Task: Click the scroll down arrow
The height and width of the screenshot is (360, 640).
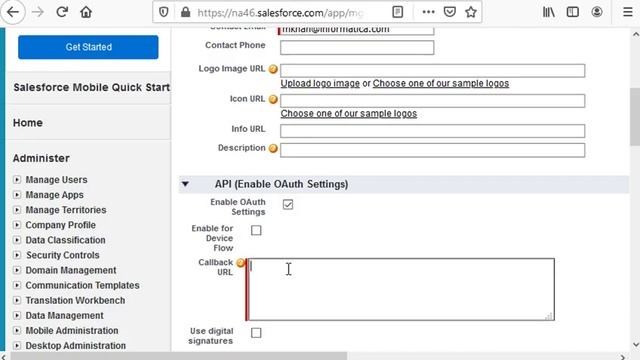Action: point(636,345)
